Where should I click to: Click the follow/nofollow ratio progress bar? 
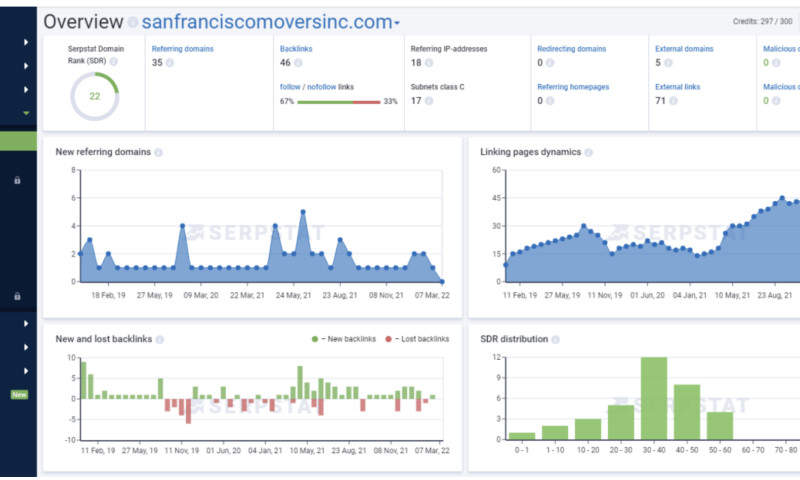[x=338, y=102]
